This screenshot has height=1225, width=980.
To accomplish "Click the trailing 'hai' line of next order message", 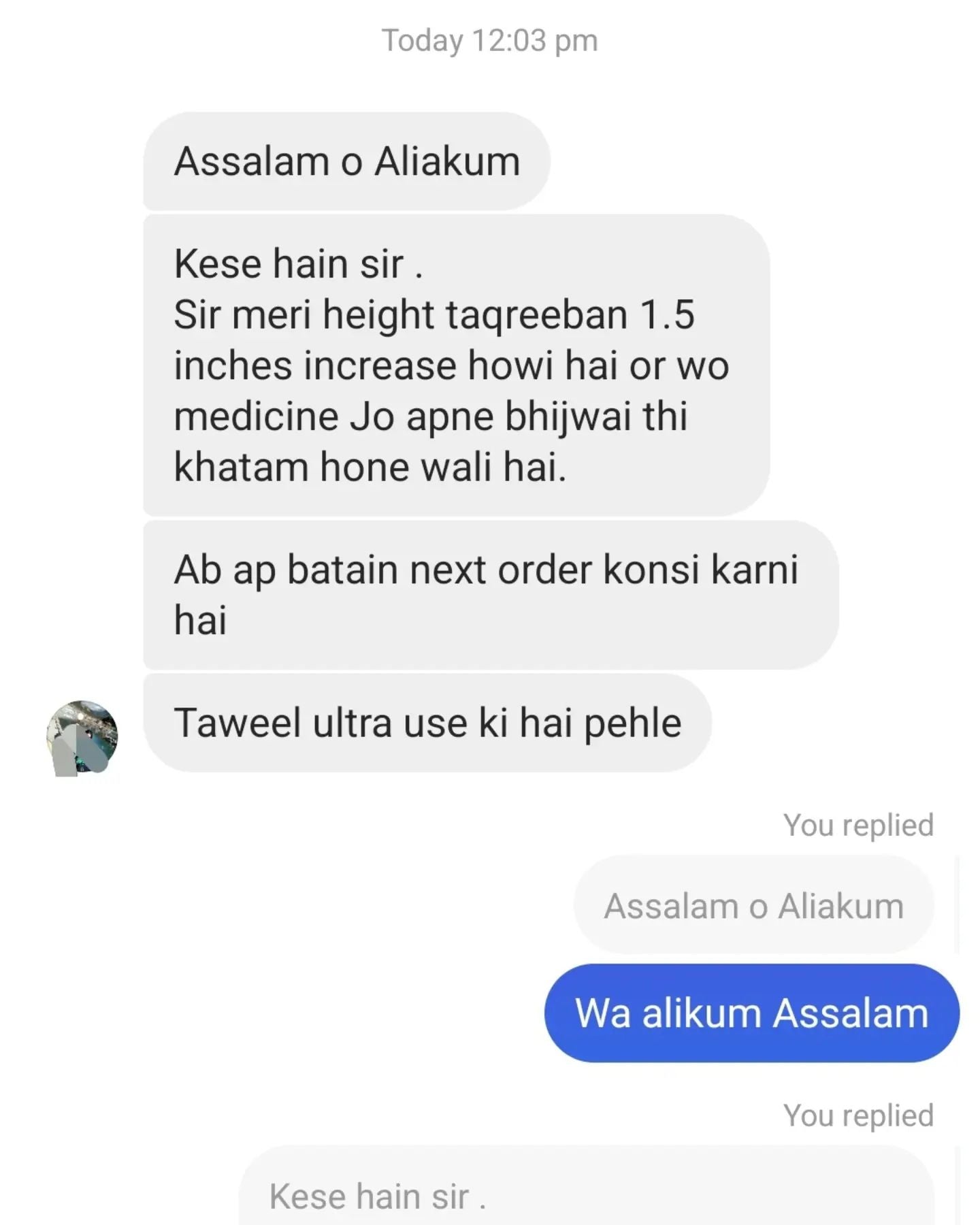I will point(200,621).
